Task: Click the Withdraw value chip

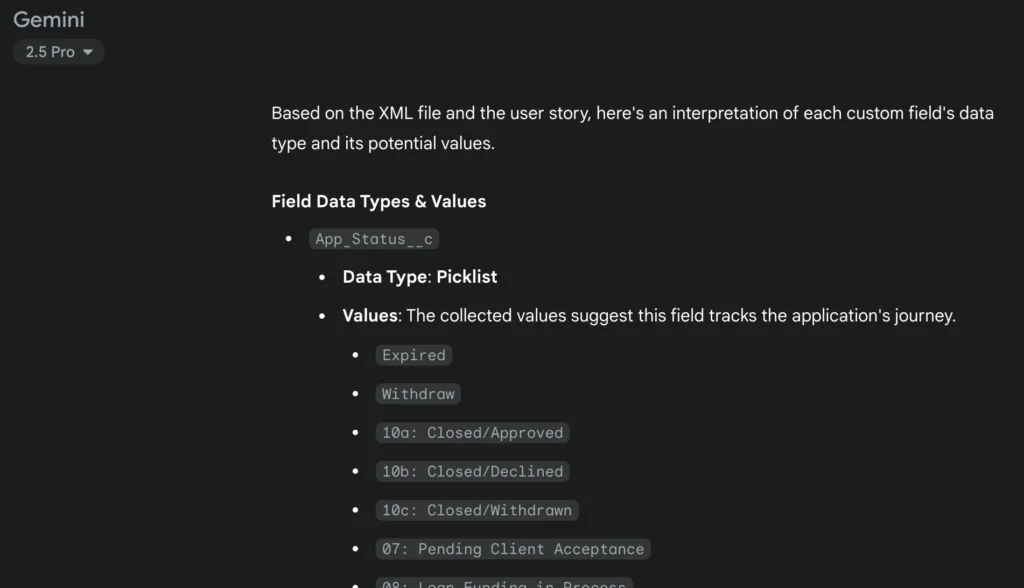Action: [x=418, y=393]
